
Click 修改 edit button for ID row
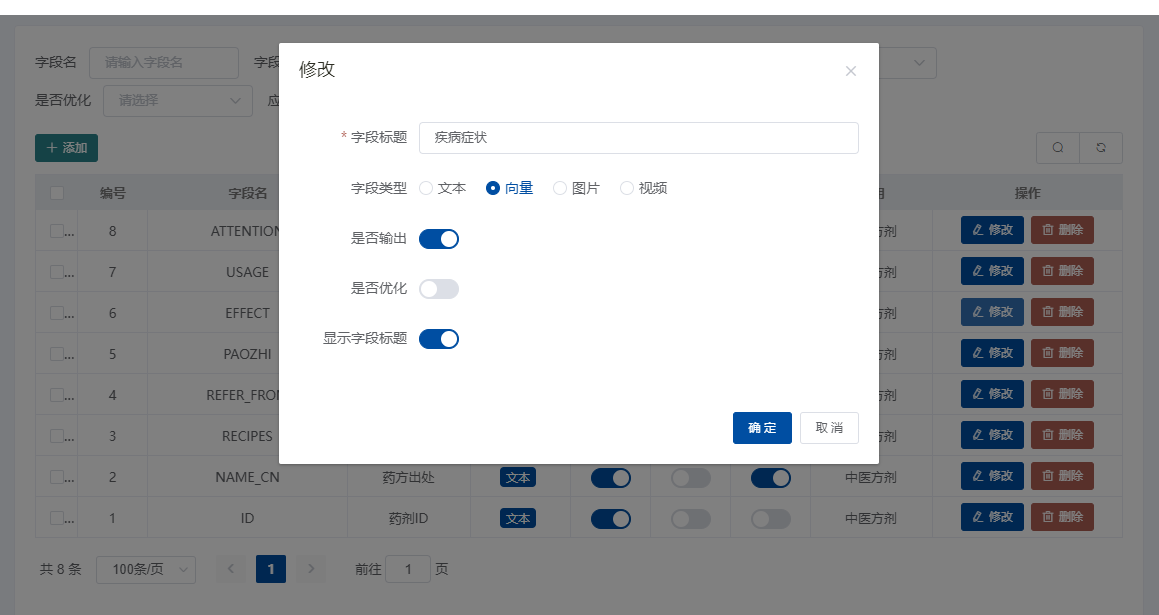point(992,517)
